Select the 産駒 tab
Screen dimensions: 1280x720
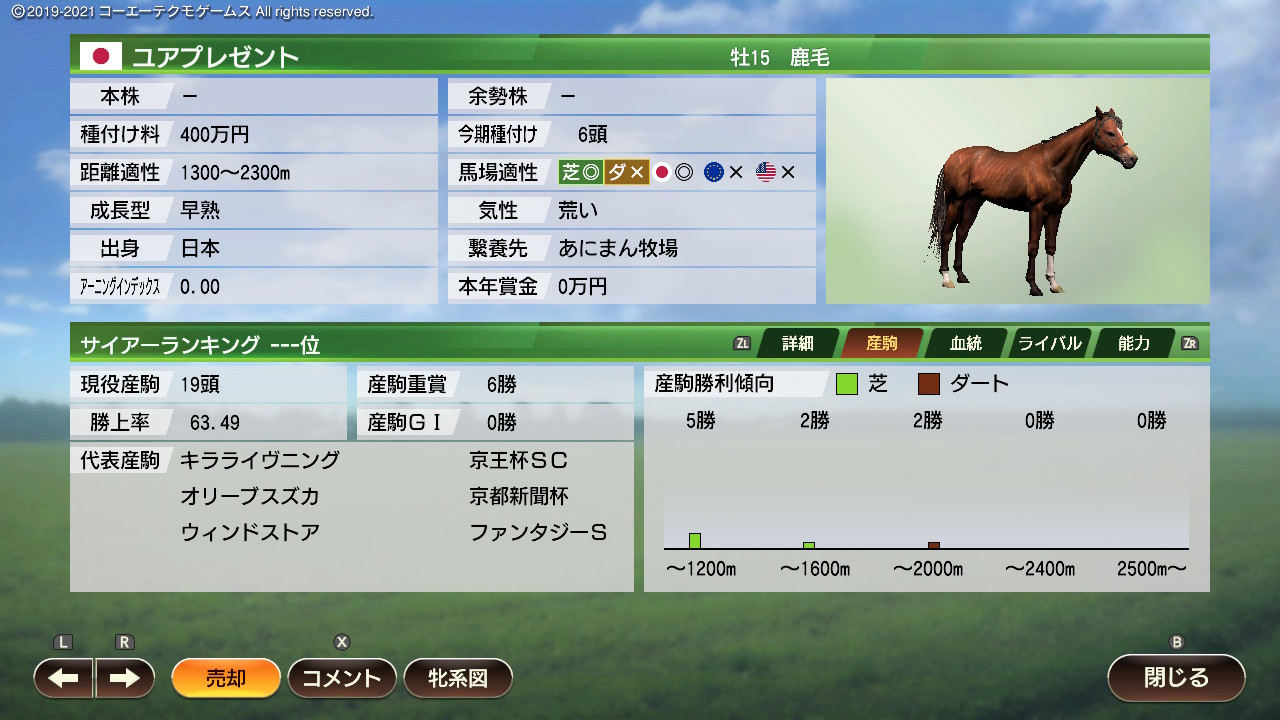point(882,343)
